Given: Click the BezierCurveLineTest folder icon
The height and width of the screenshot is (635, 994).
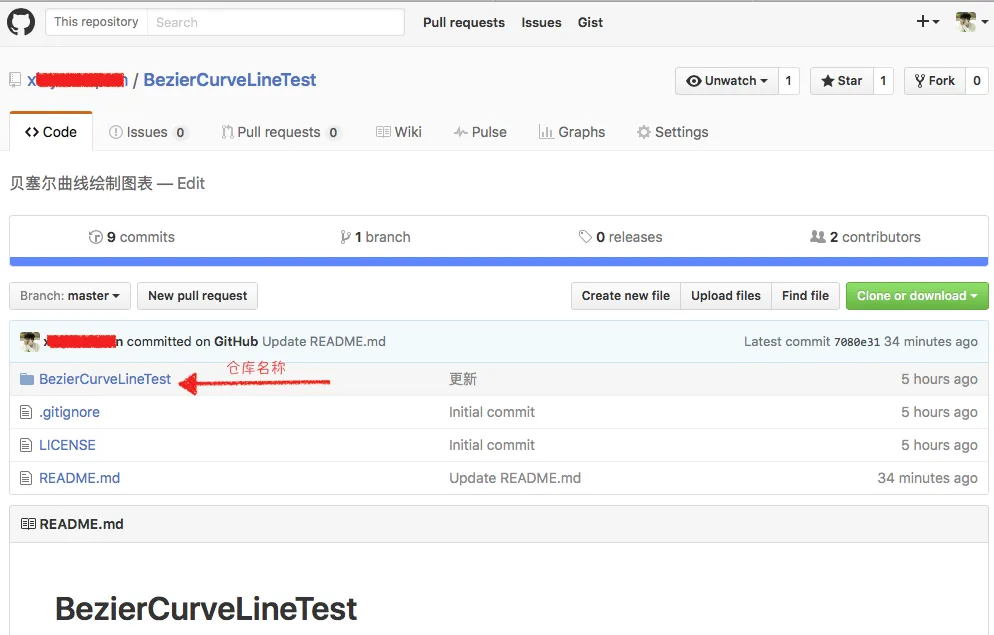Looking at the screenshot, I should pos(27,380).
